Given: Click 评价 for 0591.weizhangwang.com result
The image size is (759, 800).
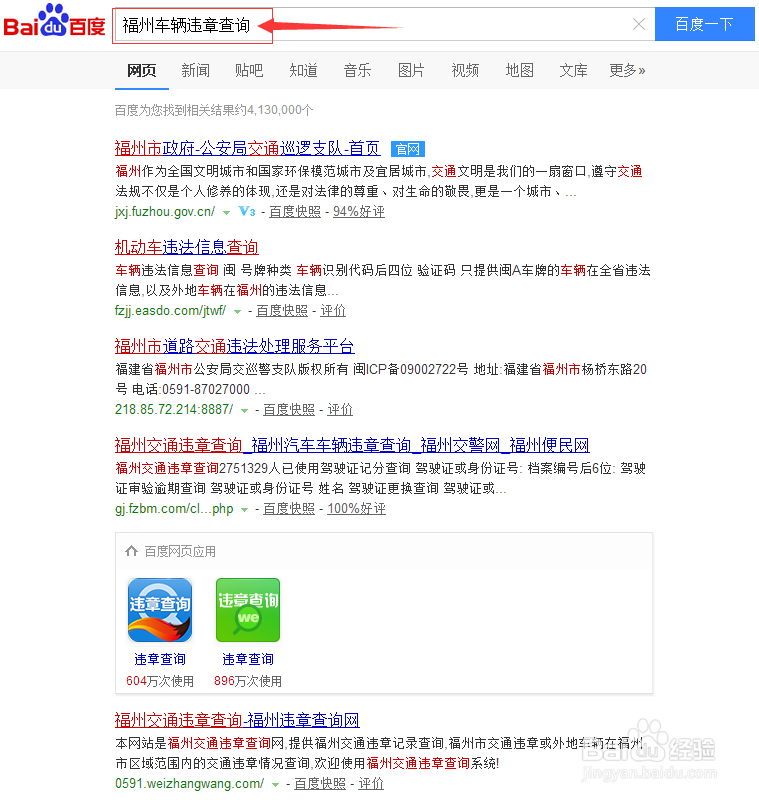Looking at the screenshot, I should [371, 784].
